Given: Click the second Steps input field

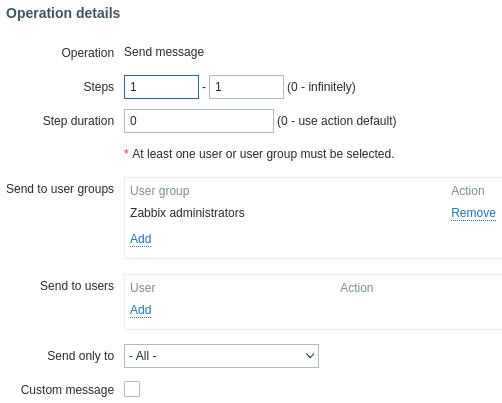Looking at the screenshot, I should pyautogui.click(x=246, y=87).
